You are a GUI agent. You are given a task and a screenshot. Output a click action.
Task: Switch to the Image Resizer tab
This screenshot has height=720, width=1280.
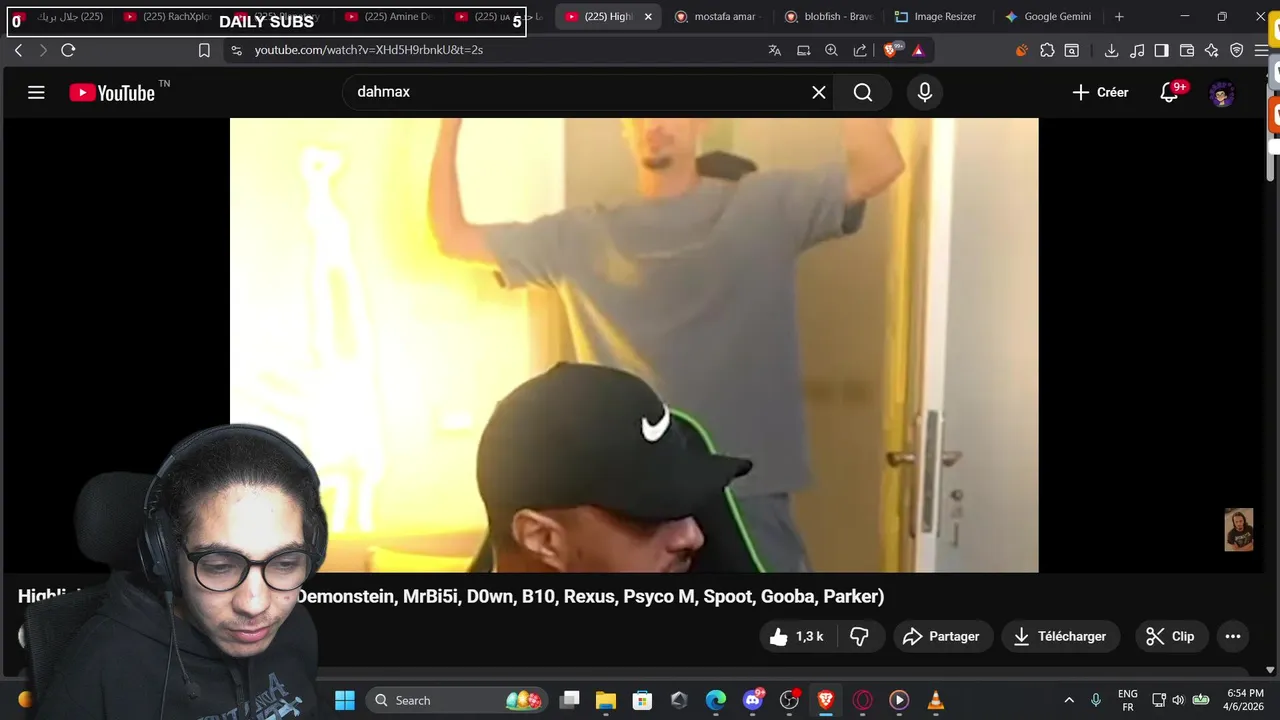936,17
